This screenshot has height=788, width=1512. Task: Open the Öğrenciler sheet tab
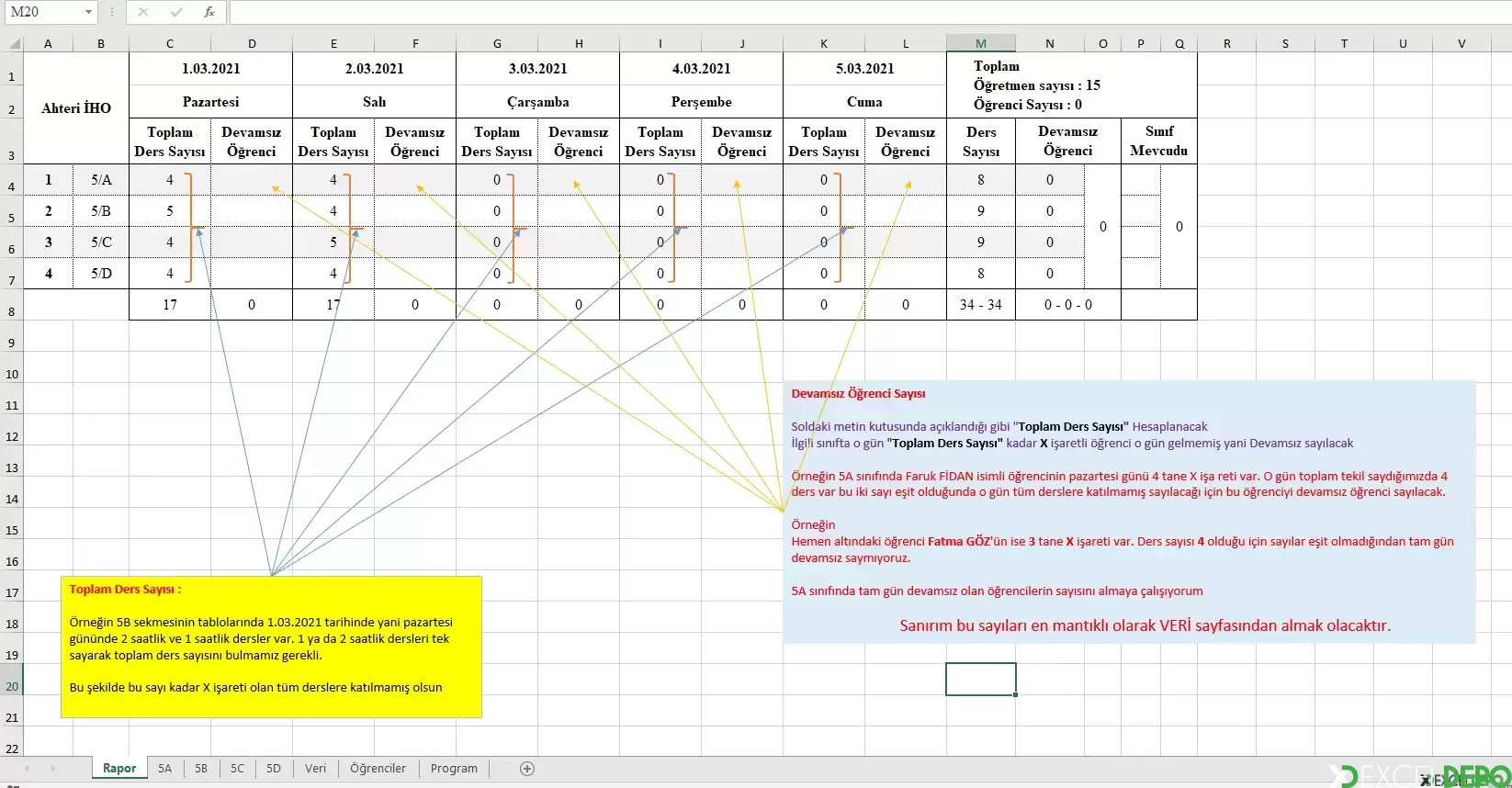[378, 769]
